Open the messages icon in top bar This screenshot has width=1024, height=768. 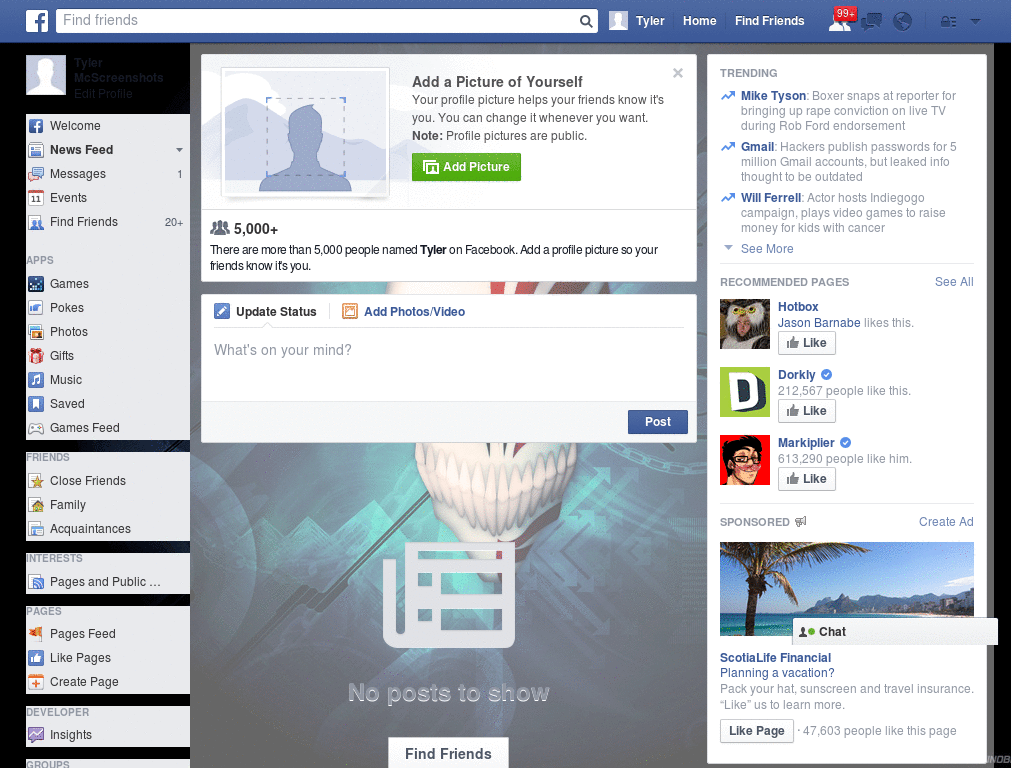pyautogui.click(x=871, y=22)
